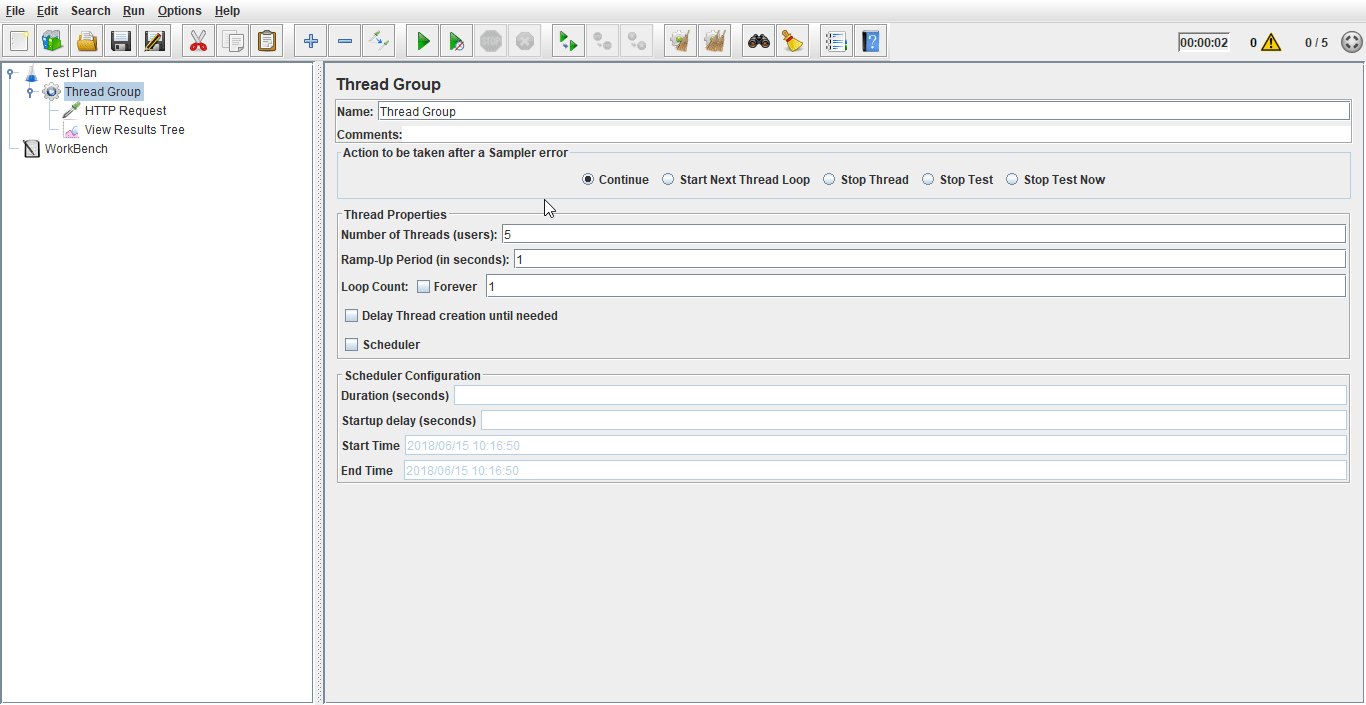Enable the Forever loop count checkbox

pos(423,286)
